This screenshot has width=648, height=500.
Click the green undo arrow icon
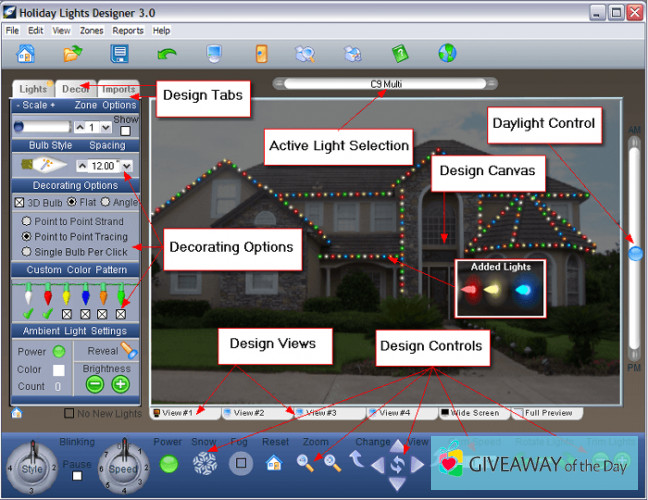pos(166,54)
